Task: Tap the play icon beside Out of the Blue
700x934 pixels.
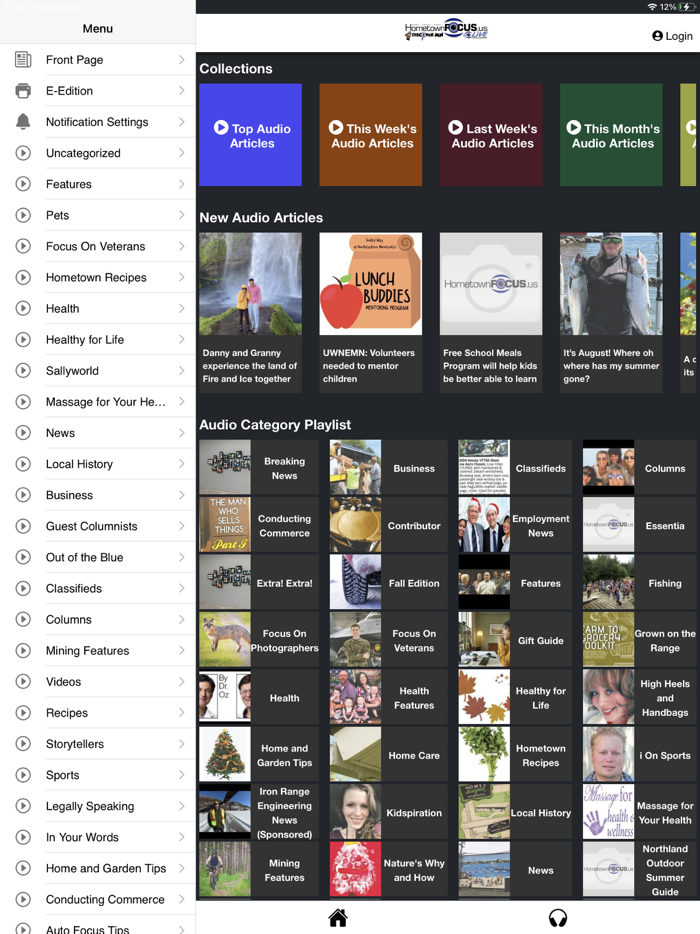Action: [x=23, y=557]
